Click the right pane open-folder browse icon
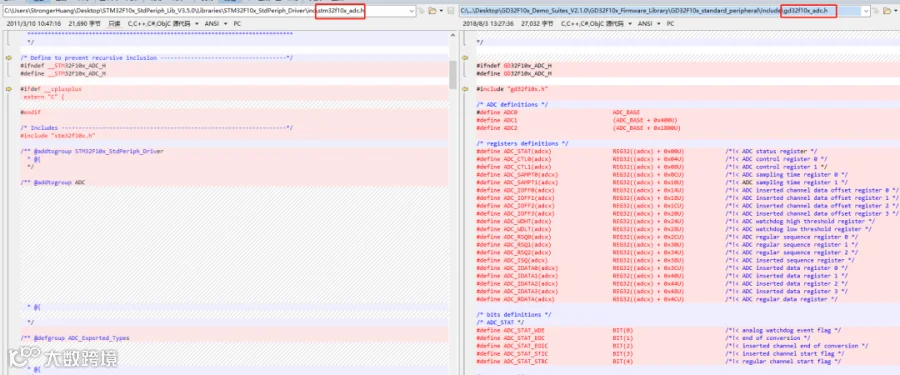 click(x=888, y=11)
